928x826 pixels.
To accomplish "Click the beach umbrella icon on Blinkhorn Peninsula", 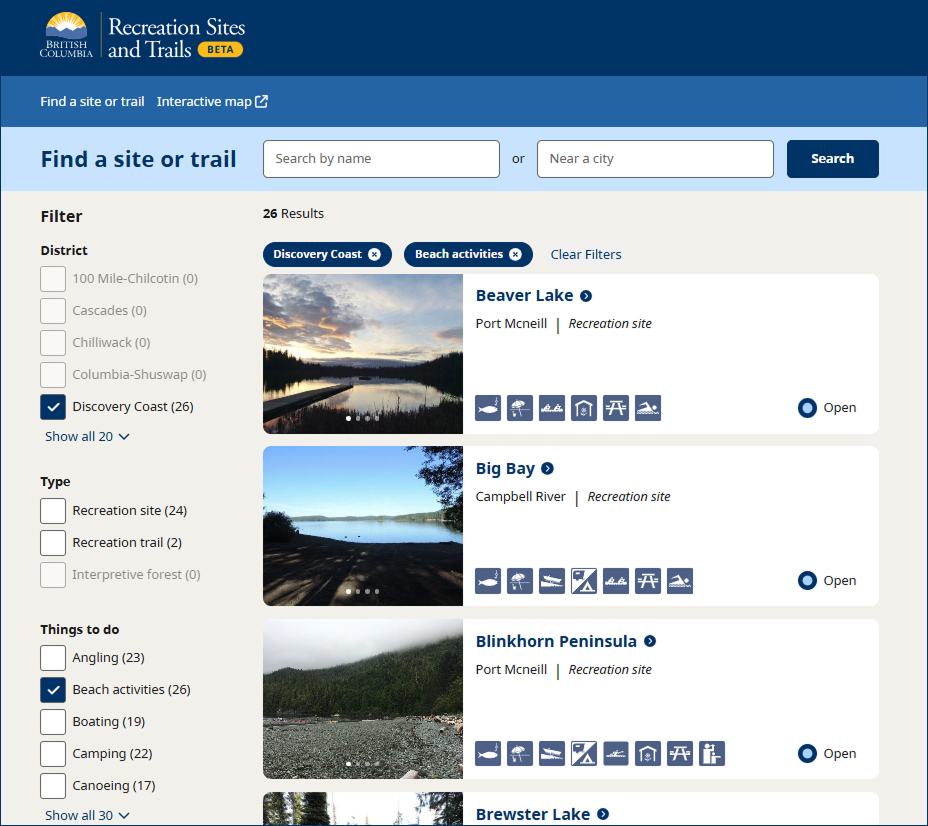I will [520, 754].
